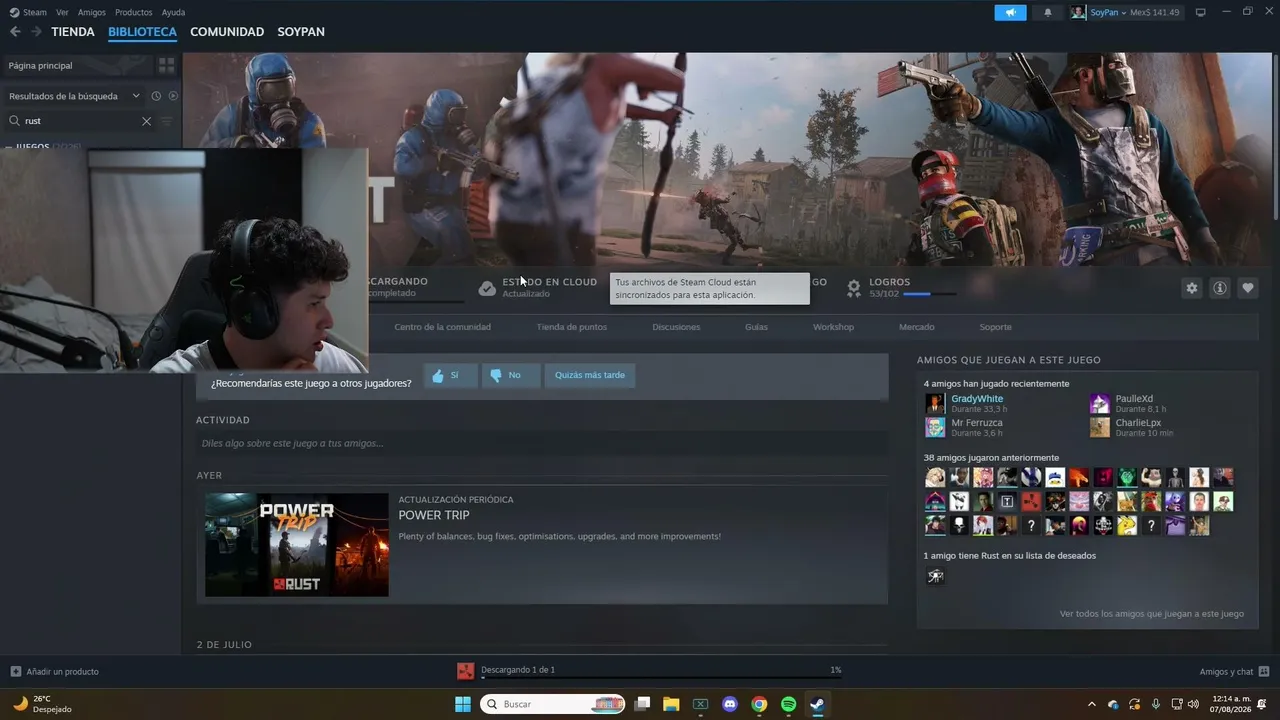The width and height of the screenshot is (1280, 720).
Task: Click the SoyPan profile avatar
Action: tap(1078, 13)
